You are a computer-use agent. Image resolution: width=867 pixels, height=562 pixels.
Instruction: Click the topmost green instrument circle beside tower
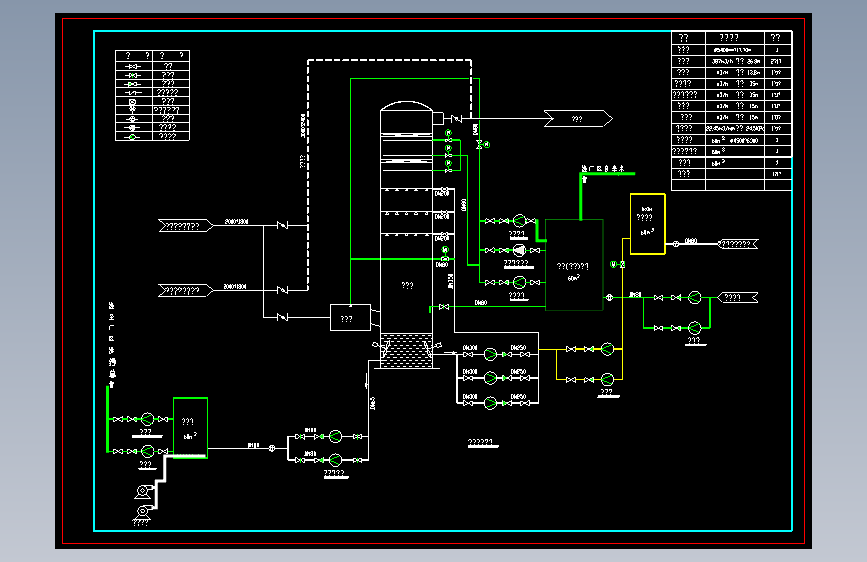click(448, 133)
